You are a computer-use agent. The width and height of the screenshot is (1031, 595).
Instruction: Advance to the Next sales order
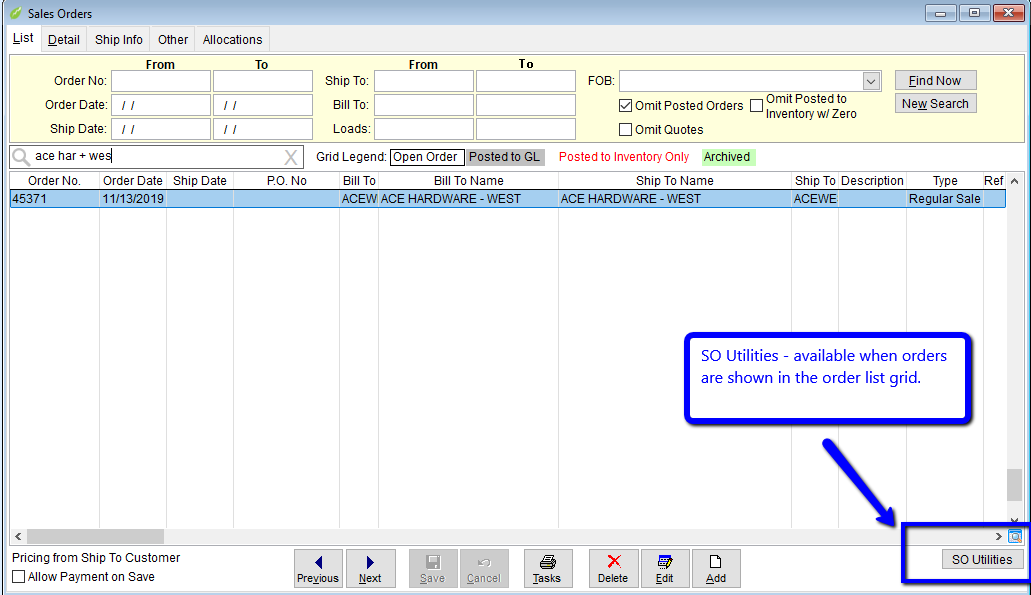(370, 568)
